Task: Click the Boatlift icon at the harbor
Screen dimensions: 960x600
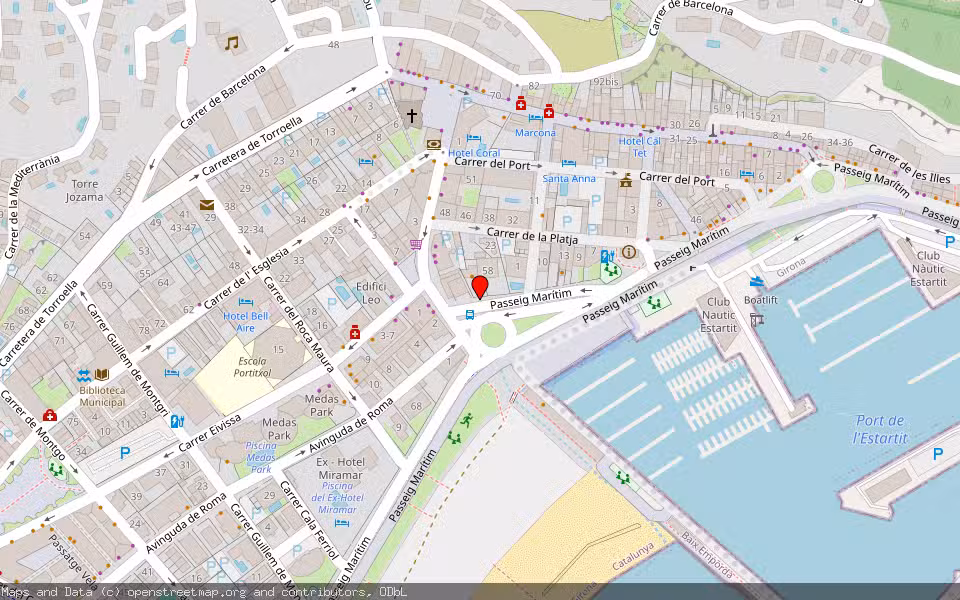Action: (x=757, y=282)
